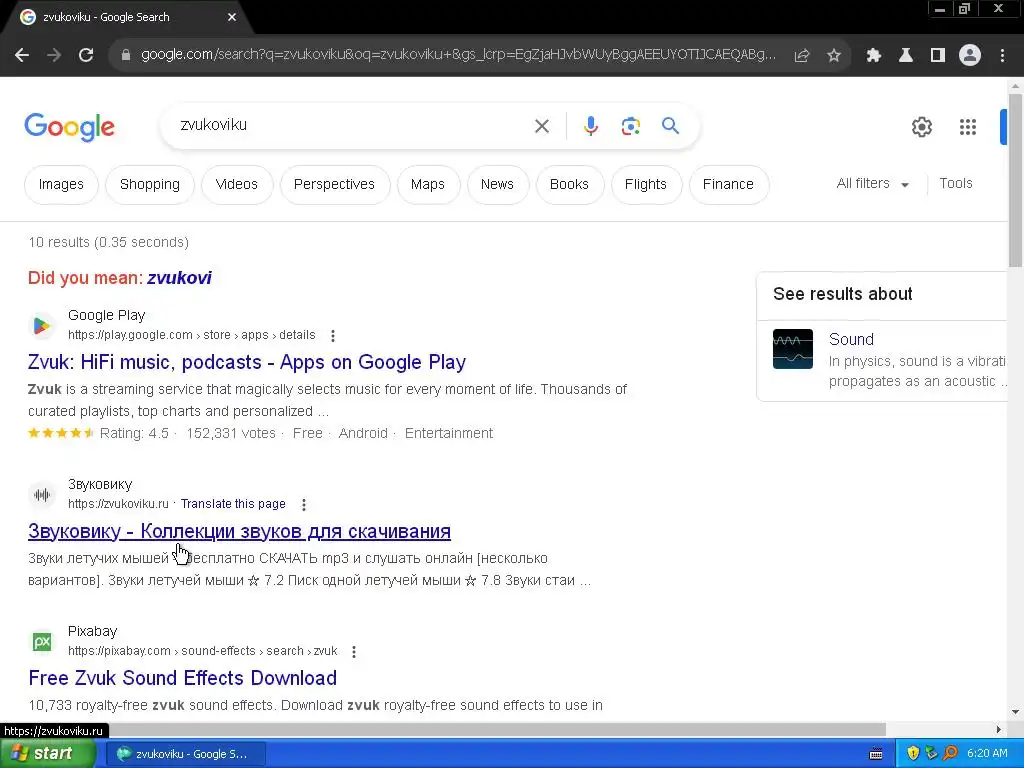Click the 'zvukovi' spelling suggestion
The image size is (1024, 768).
[179, 278]
